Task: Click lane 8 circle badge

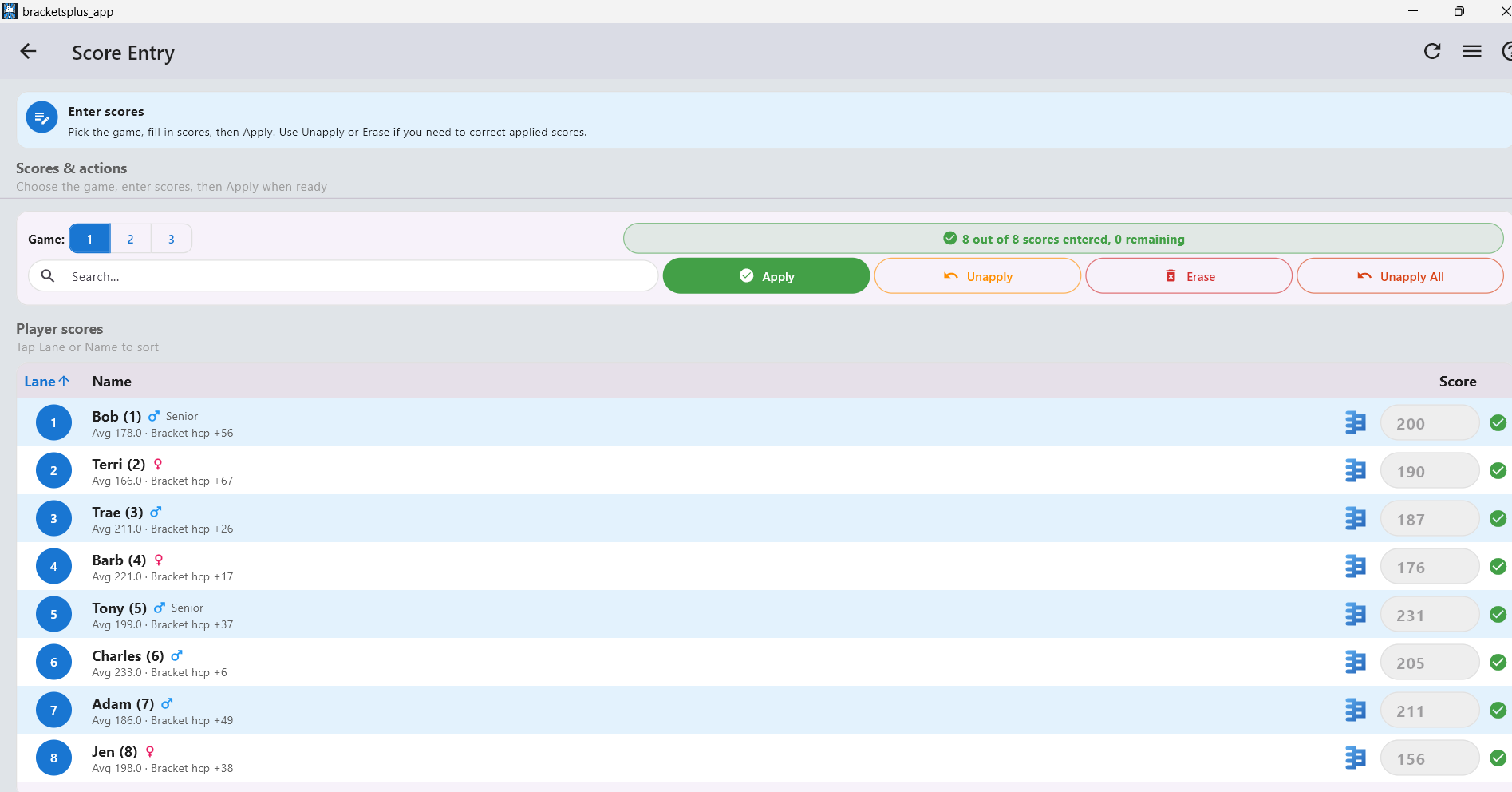Action: coord(53,758)
